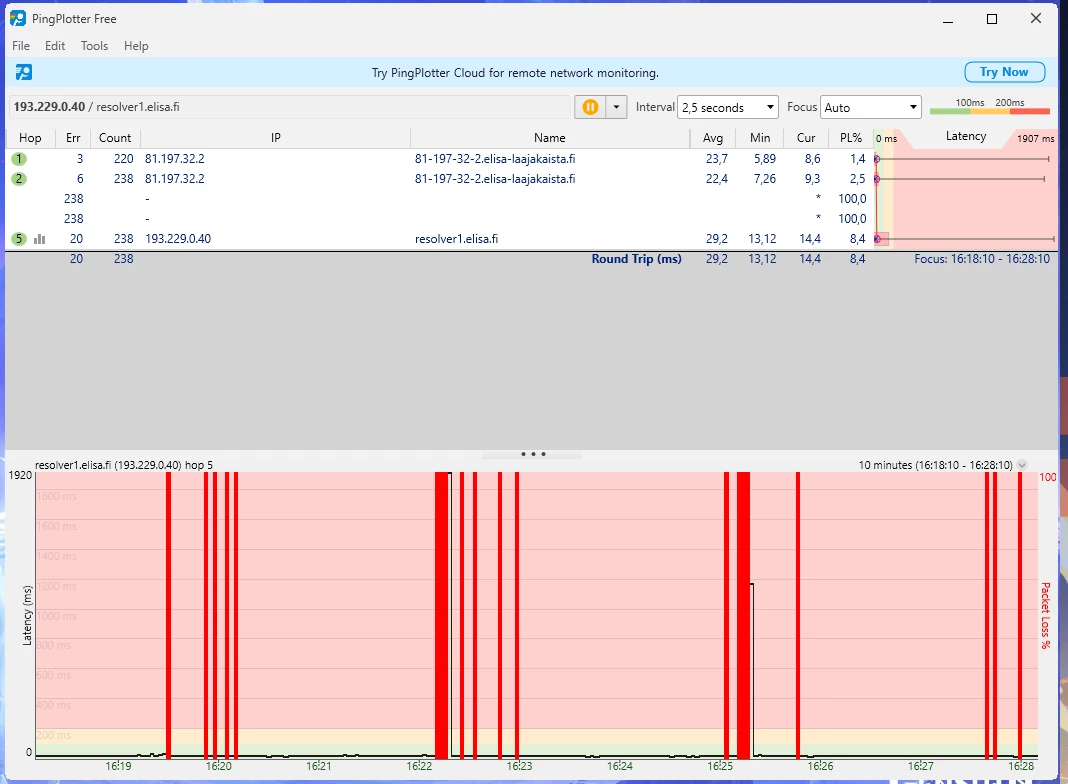Click the latency color scale legend
This screenshot has height=784, width=1068.
989,108
